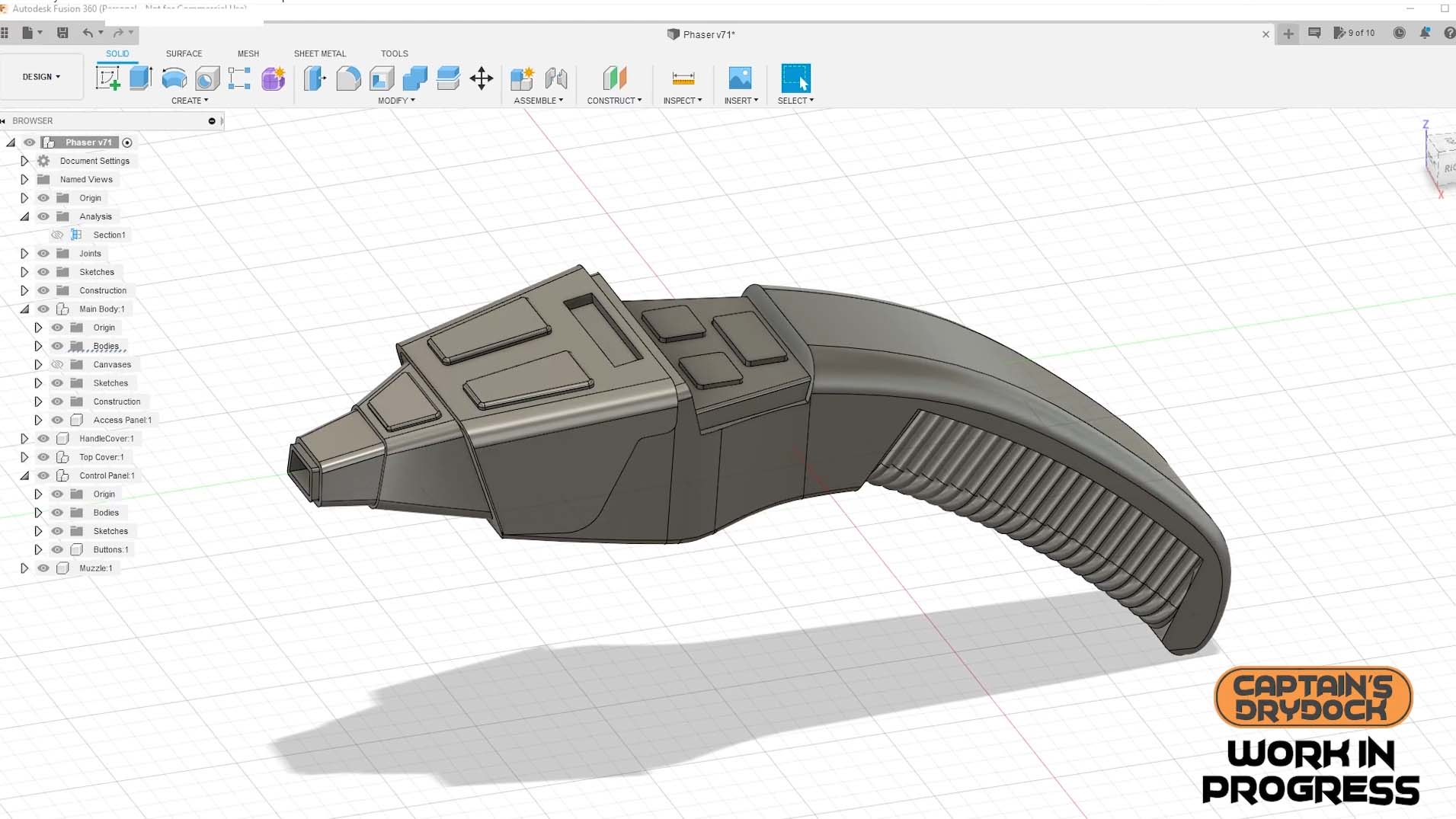Open the ASSEMBLE dropdown menu
This screenshot has width=1456, height=819.
539,101
